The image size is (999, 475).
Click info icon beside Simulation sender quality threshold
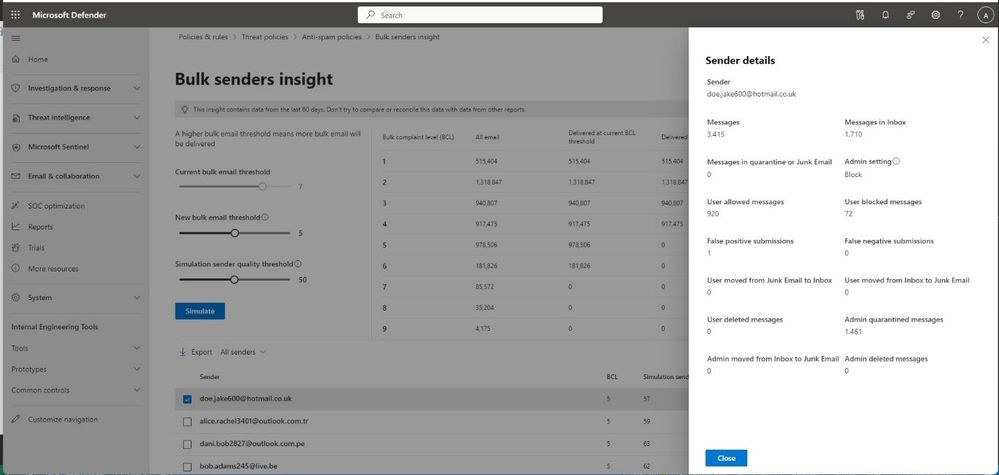click(x=298, y=264)
